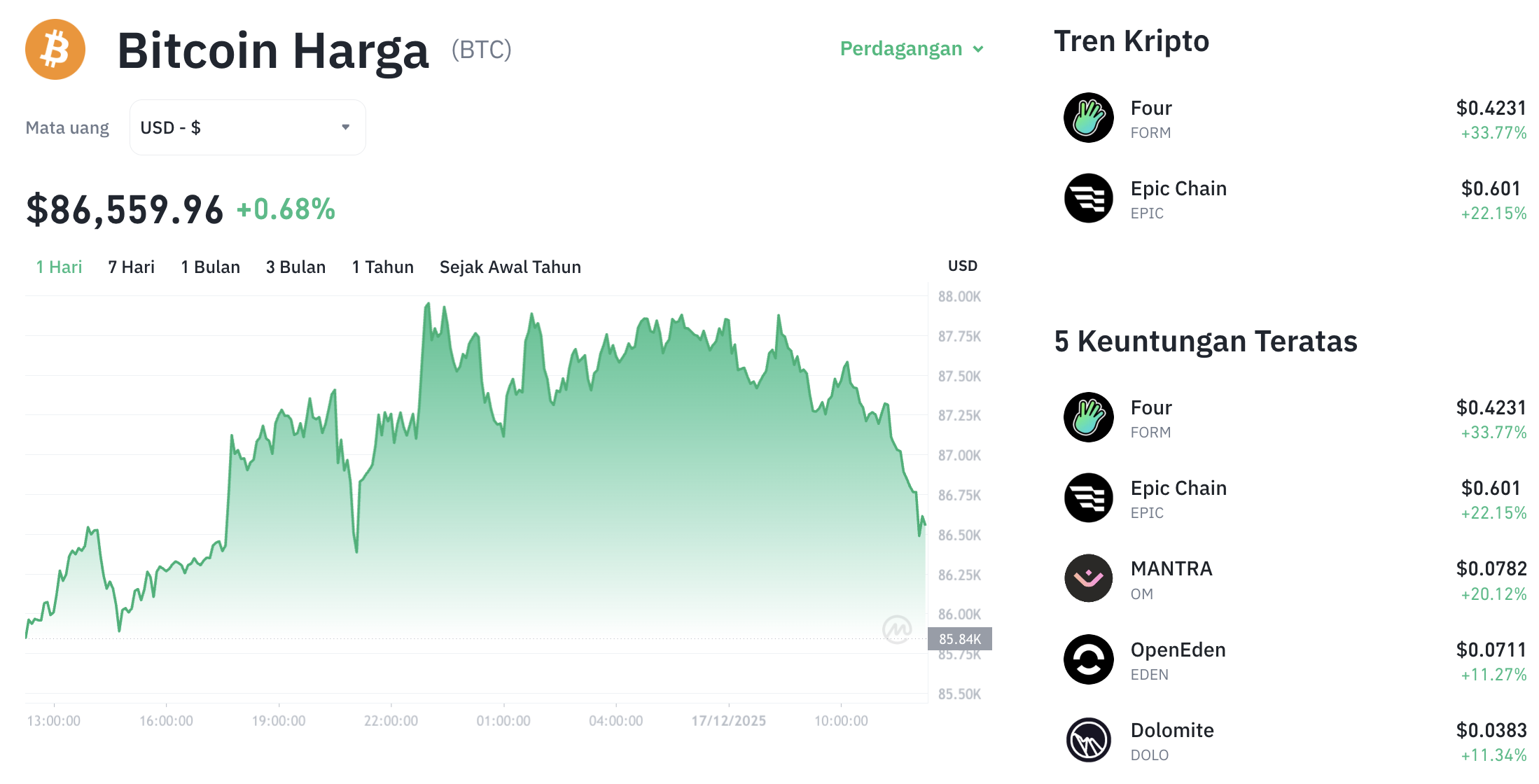This screenshot has width=1539, height=784.
Task: Click the Epic Chain icon under Tren Kripto
Action: pyautogui.click(x=1088, y=199)
